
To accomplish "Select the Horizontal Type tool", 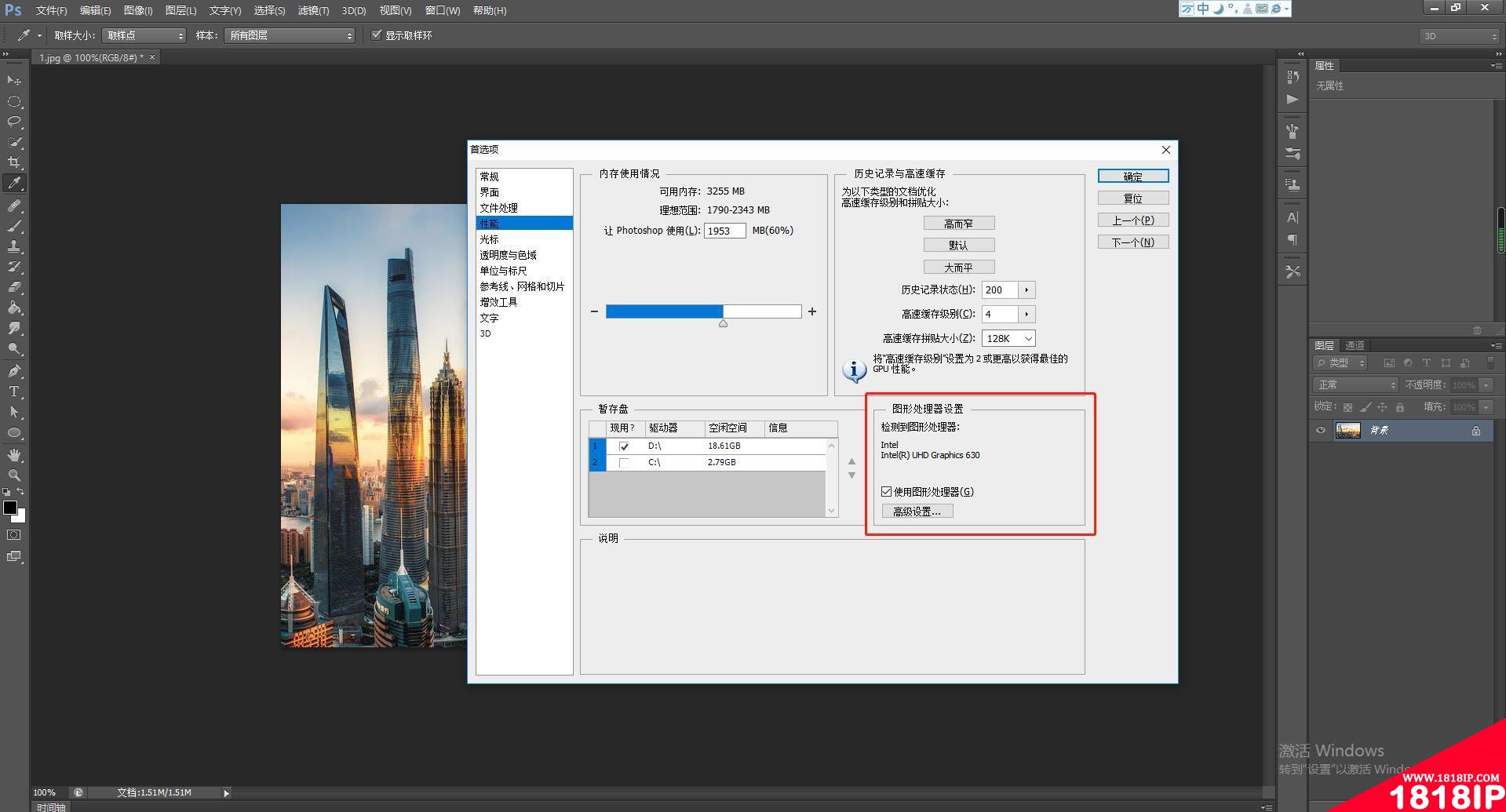I will (x=14, y=391).
